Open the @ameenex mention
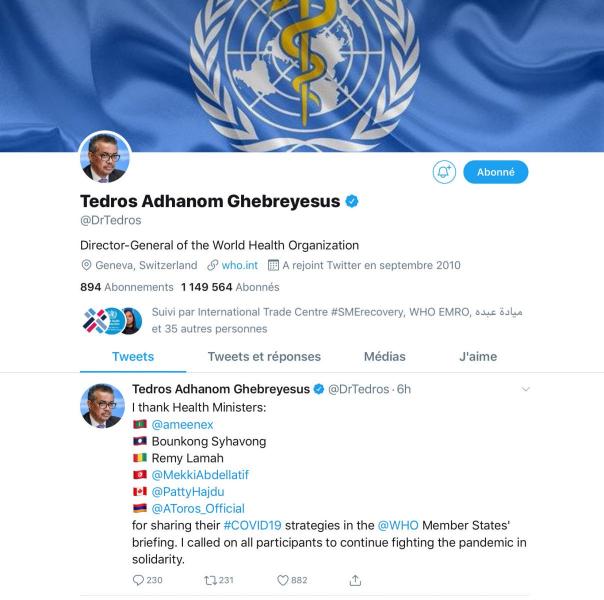Image resolution: width=604 pixels, height=600 pixels. (x=182, y=424)
